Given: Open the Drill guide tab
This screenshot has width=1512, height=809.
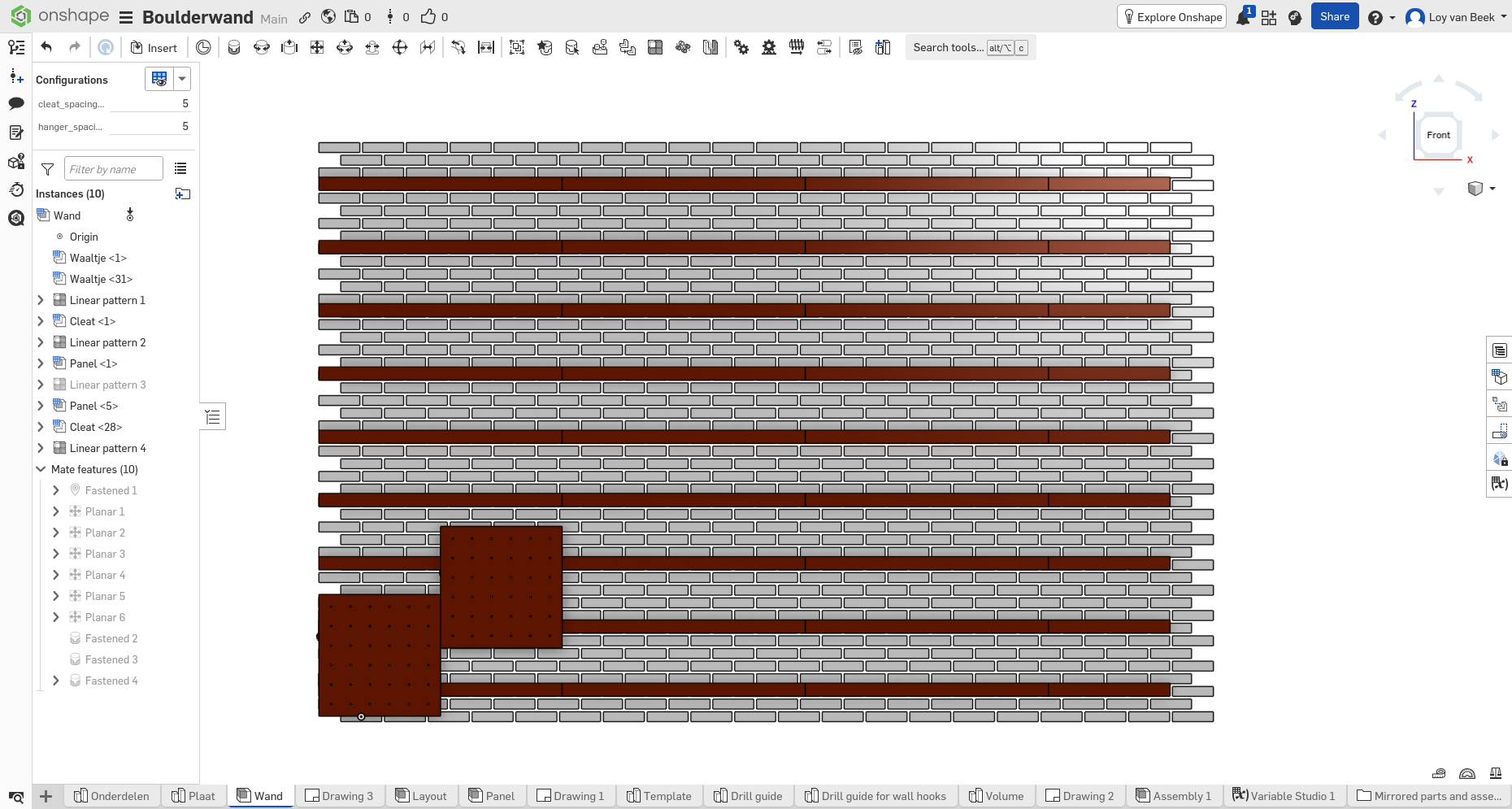Looking at the screenshot, I should pos(748,796).
